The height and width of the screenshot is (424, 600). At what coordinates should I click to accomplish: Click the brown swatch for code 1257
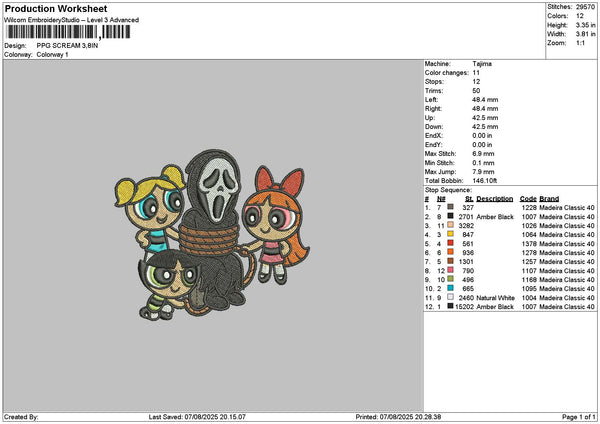(450, 261)
